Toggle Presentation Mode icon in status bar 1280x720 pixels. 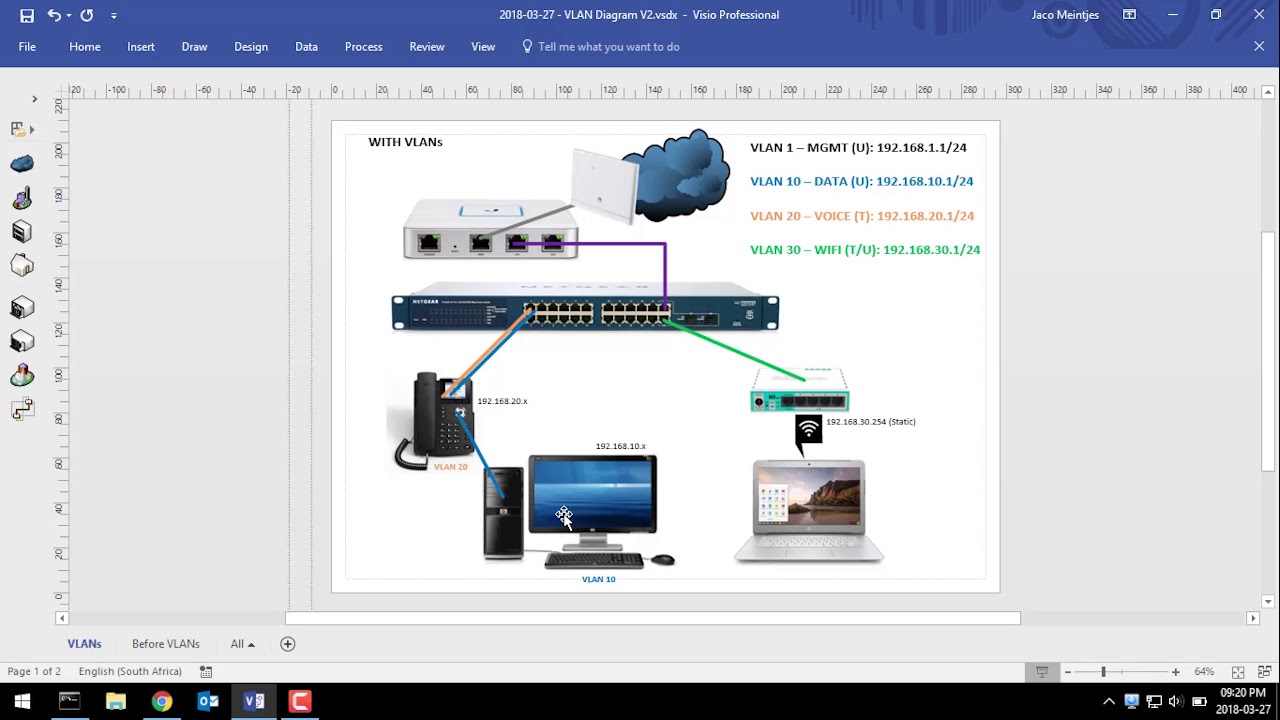pos(1042,672)
